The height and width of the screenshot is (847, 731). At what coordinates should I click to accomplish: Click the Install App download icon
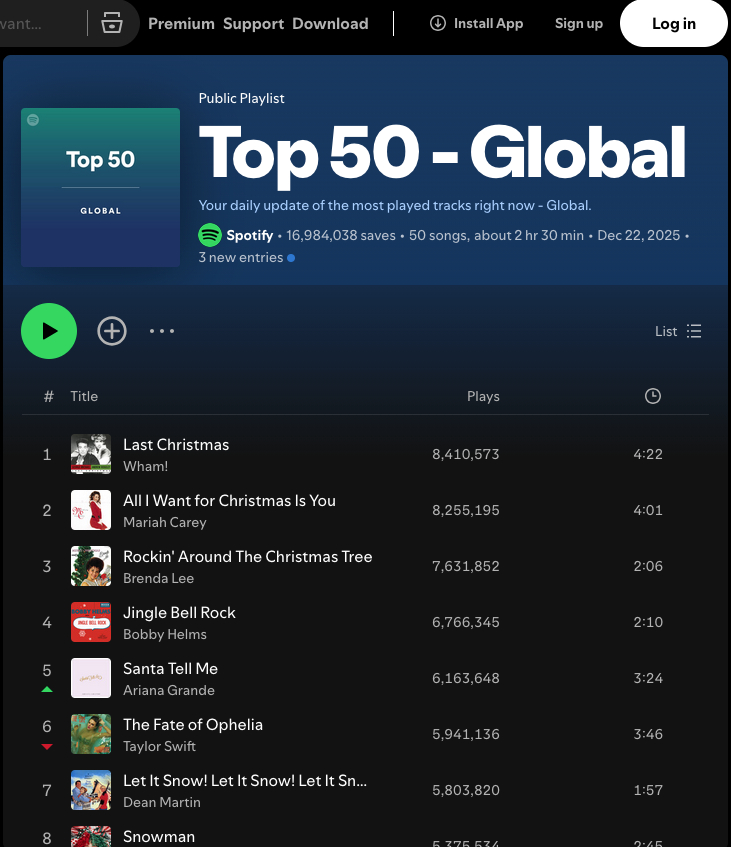[x=437, y=23]
